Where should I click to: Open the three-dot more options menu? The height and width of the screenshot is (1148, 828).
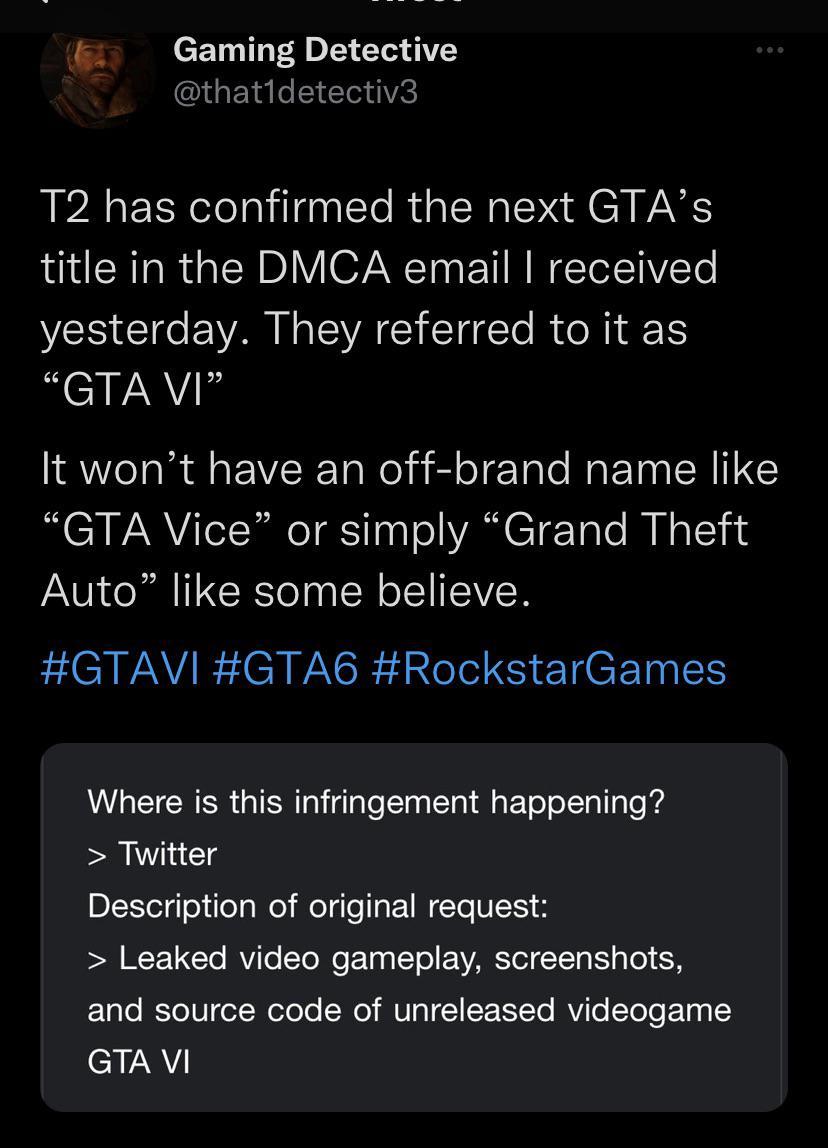[769, 50]
